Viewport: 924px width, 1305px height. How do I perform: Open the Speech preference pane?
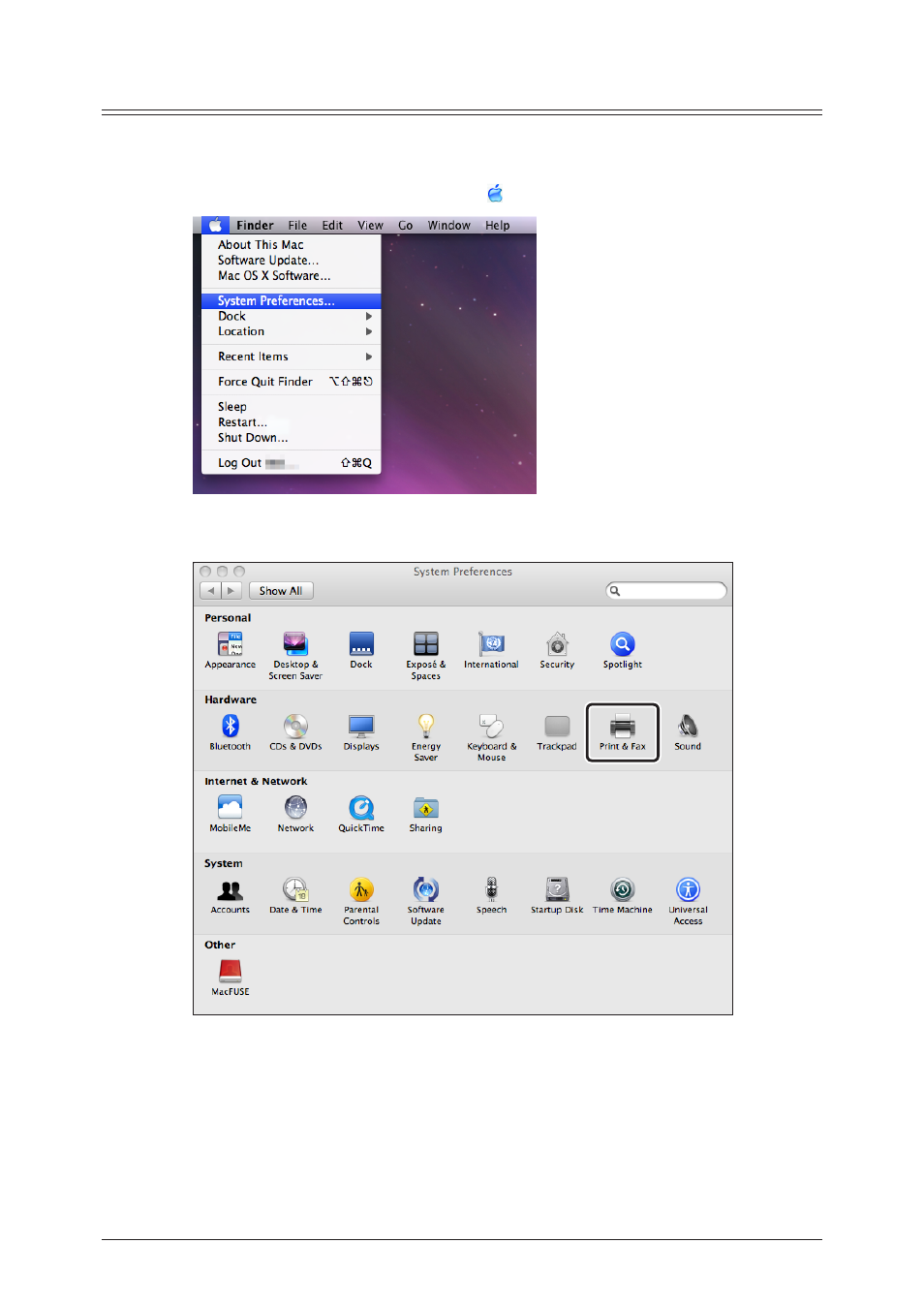pyautogui.click(x=492, y=896)
